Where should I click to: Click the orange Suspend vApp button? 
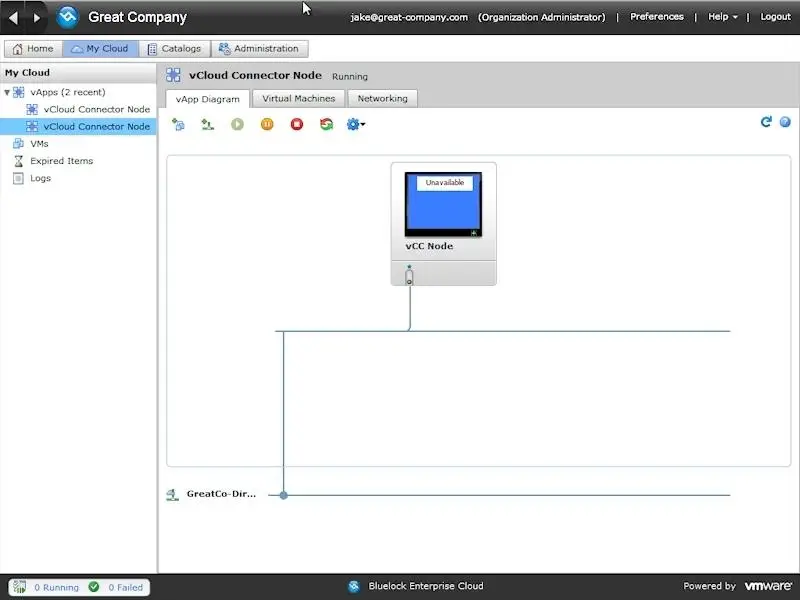pos(267,124)
